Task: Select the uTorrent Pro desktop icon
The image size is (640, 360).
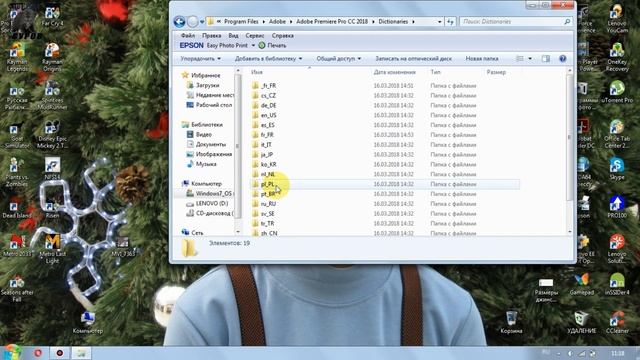Action: tap(617, 92)
